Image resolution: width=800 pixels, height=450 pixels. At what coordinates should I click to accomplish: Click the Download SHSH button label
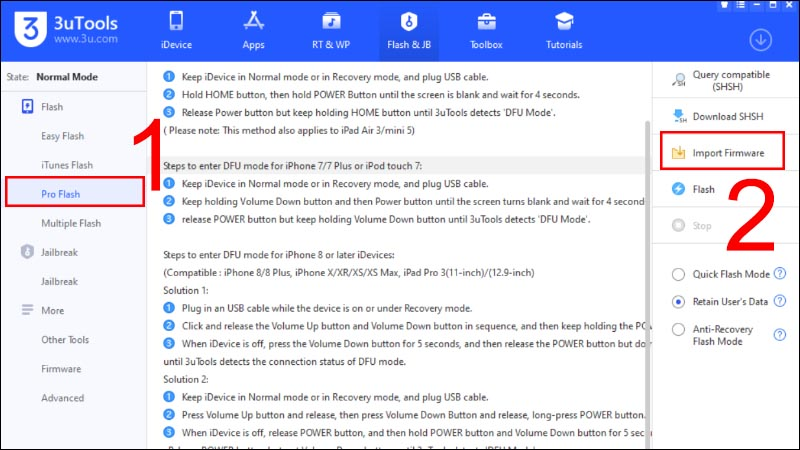(728, 116)
